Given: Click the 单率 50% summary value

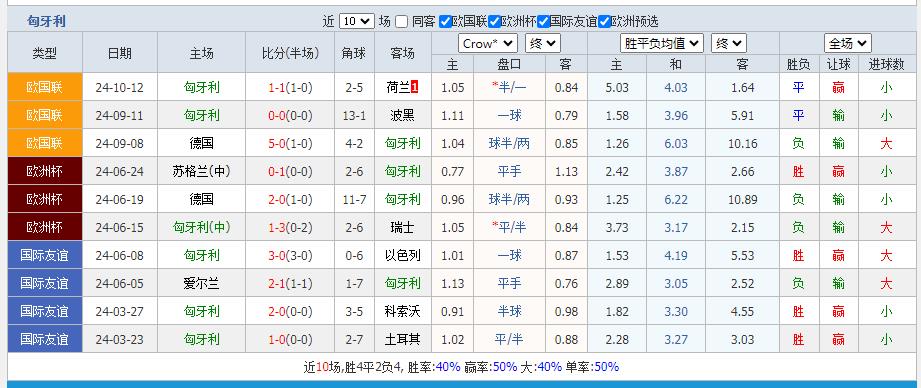Looking at the screenshot, I should coord(606,367).
